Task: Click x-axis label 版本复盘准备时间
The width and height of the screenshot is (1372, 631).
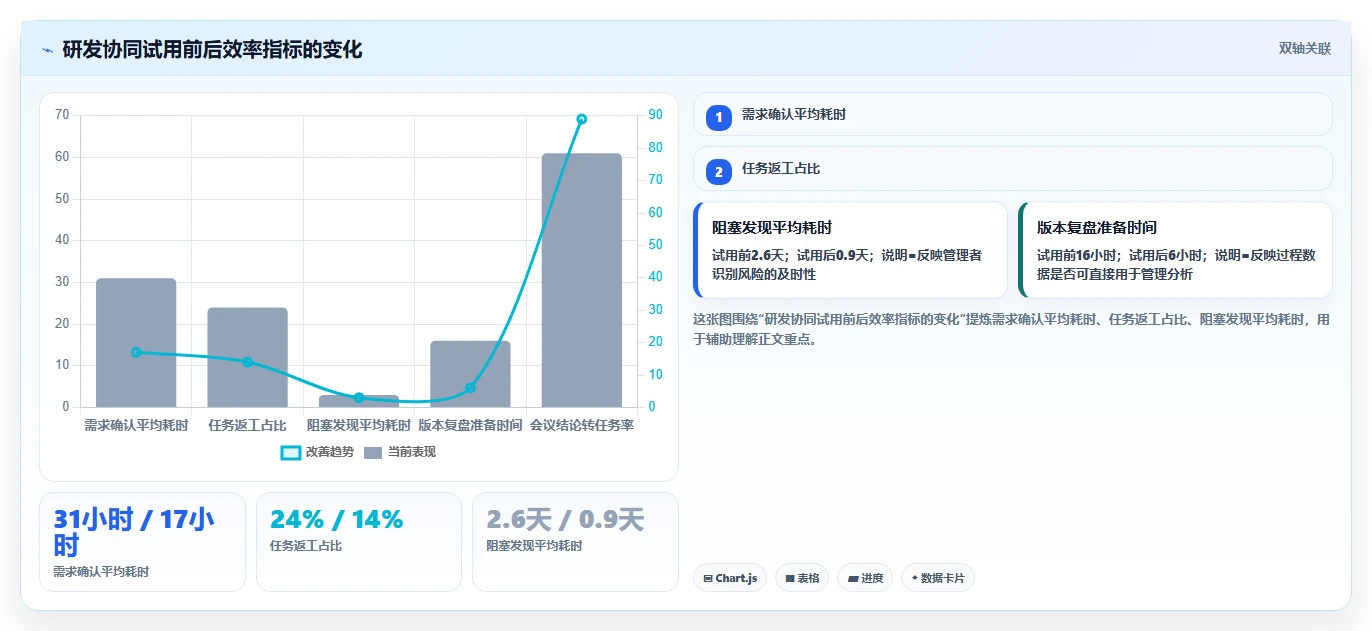Action: click(470, 425)
